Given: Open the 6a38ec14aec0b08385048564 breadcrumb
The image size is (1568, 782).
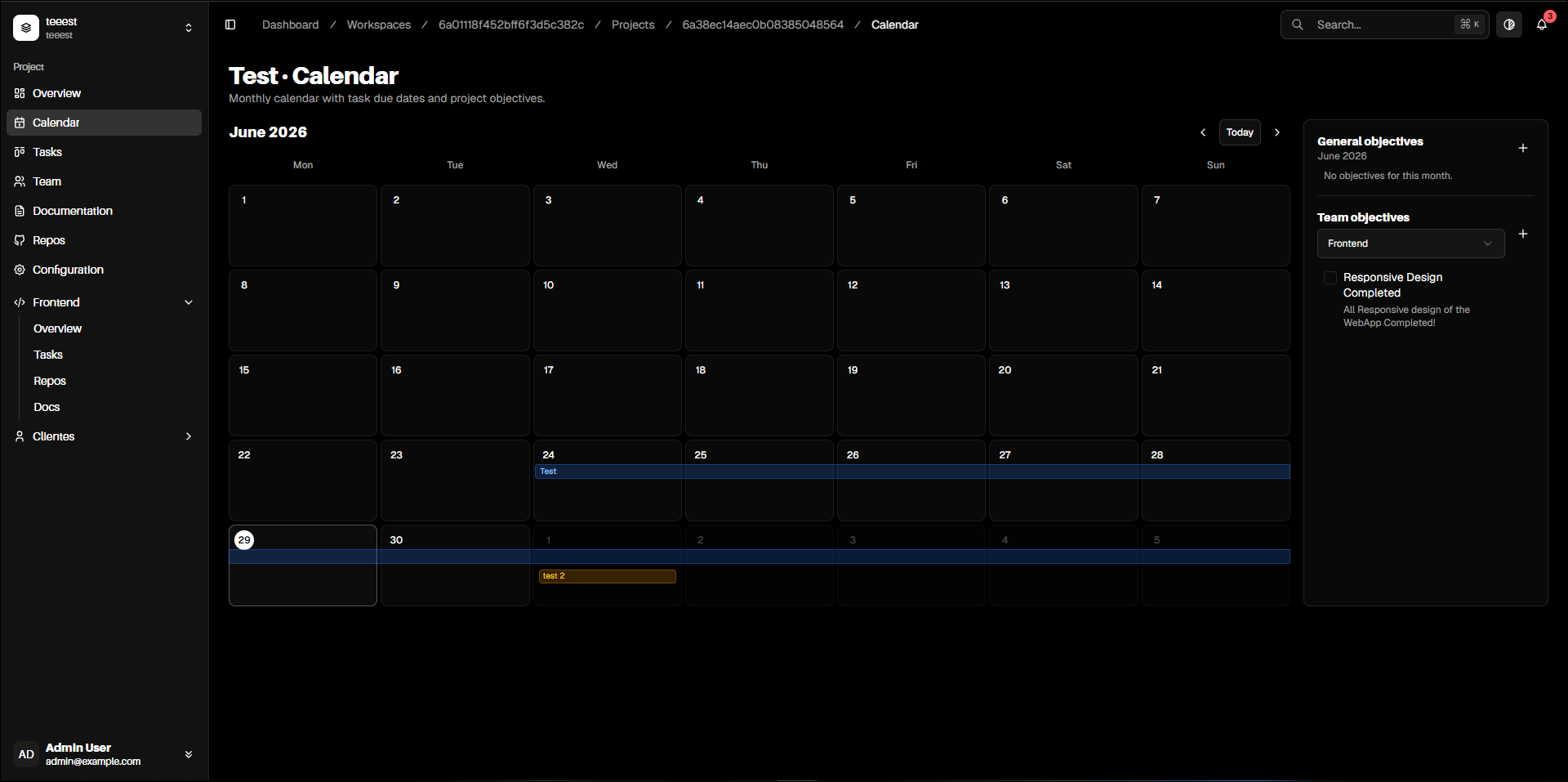Looking at the screenshot, I should click(x=763, y=25).
